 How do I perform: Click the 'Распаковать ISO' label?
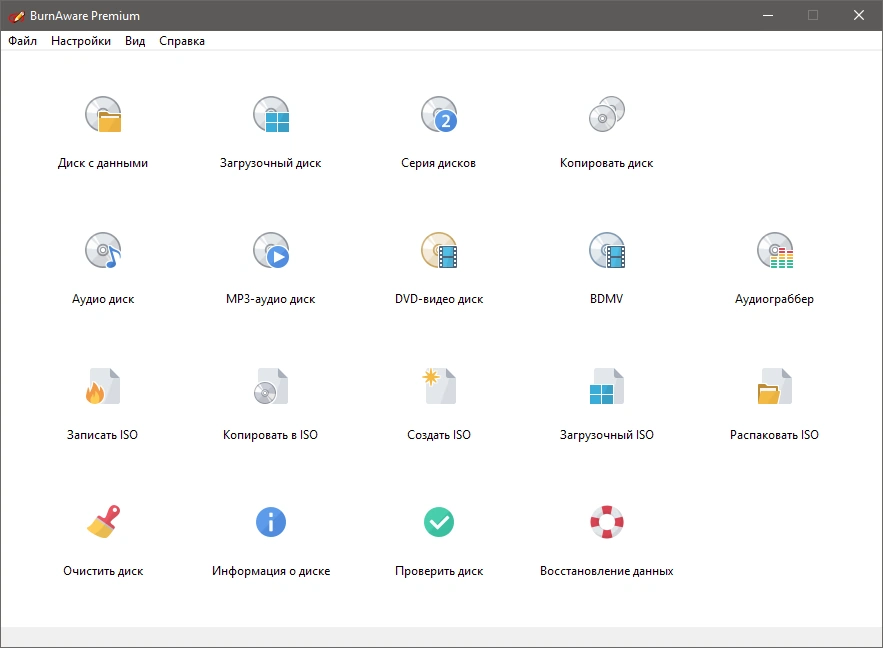[x=774, y=435]
